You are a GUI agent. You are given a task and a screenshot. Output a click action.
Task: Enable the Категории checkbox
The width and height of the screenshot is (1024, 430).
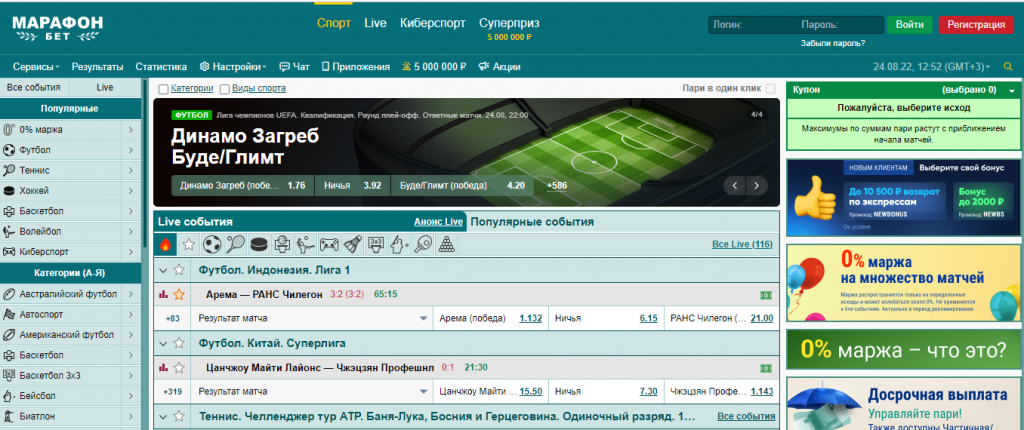click(x=164, y=89)
